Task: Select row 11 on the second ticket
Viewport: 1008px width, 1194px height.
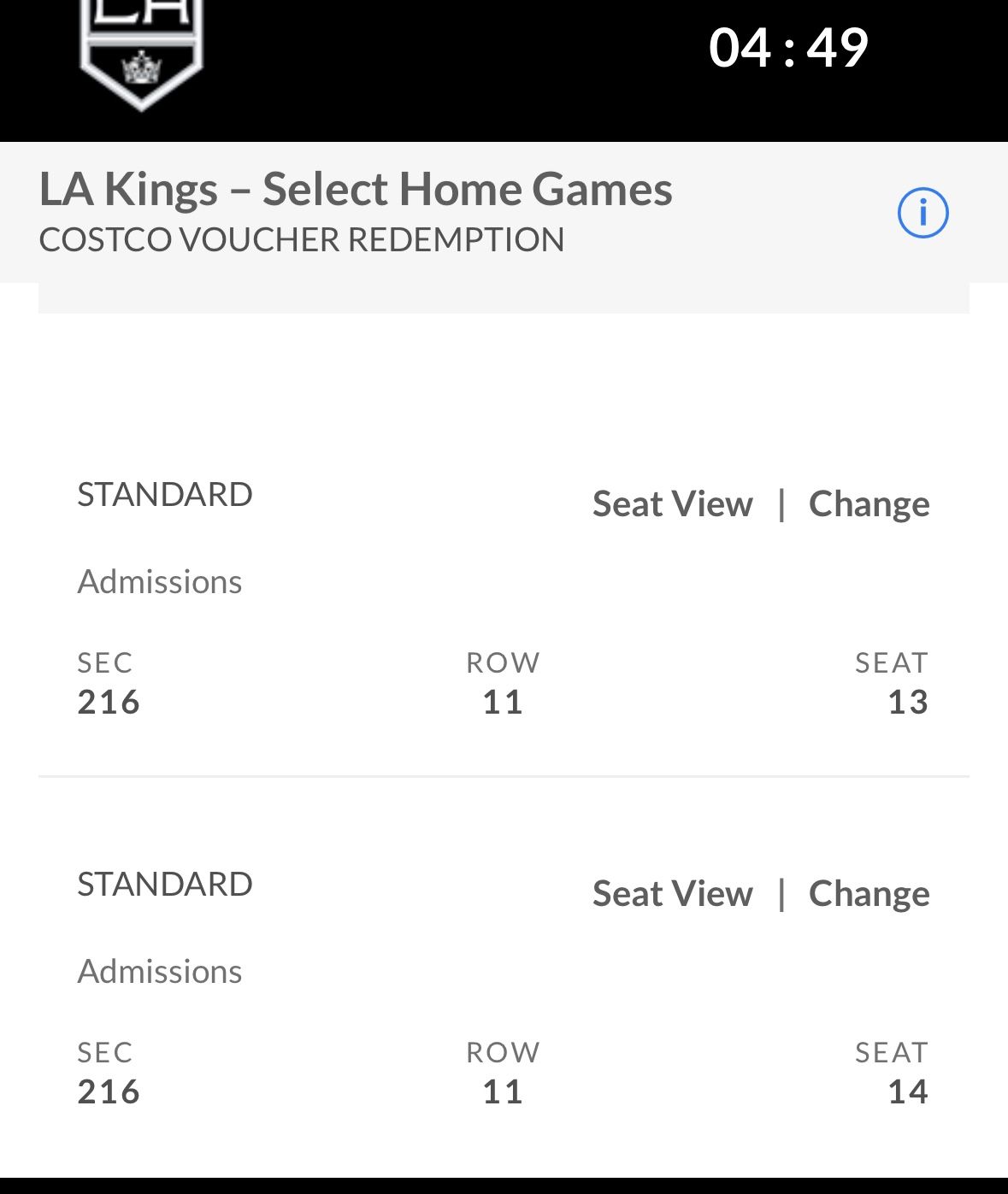Action: point(503,1091)
